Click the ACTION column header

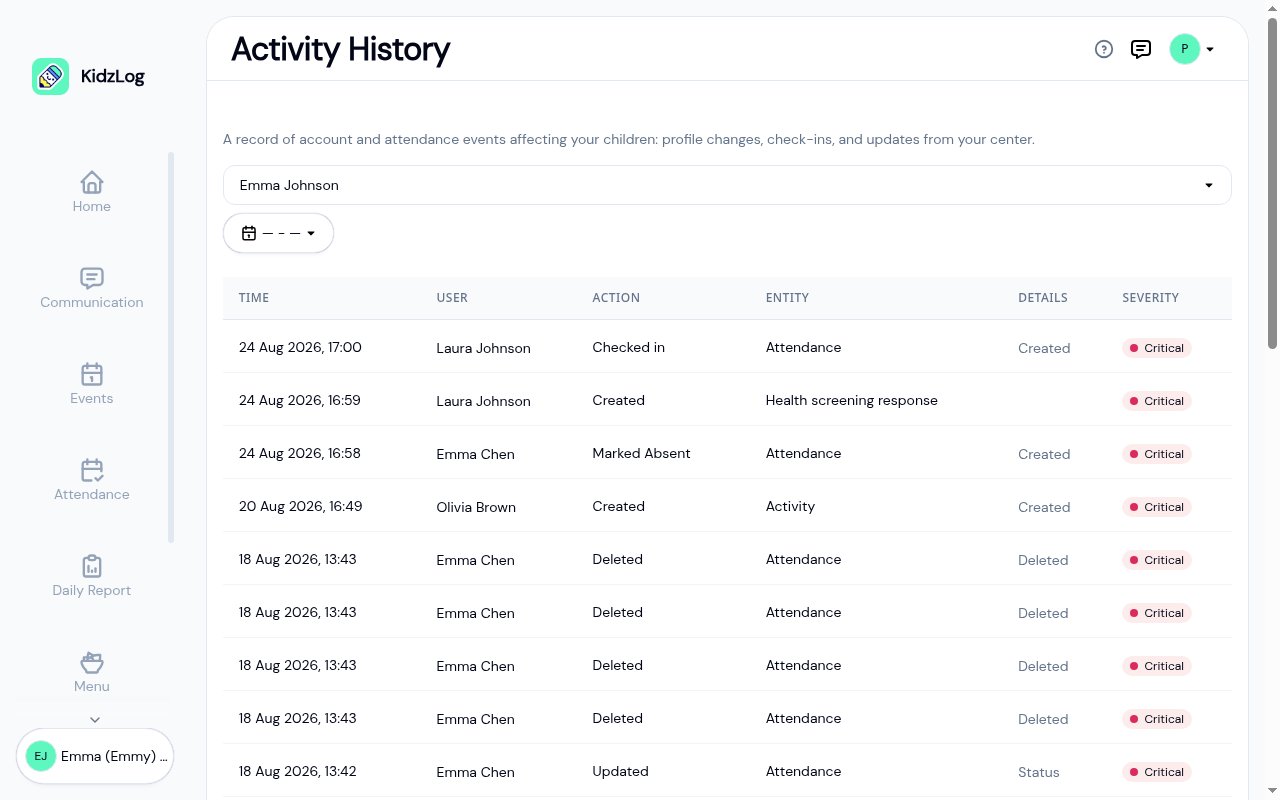tap(616, 298)
